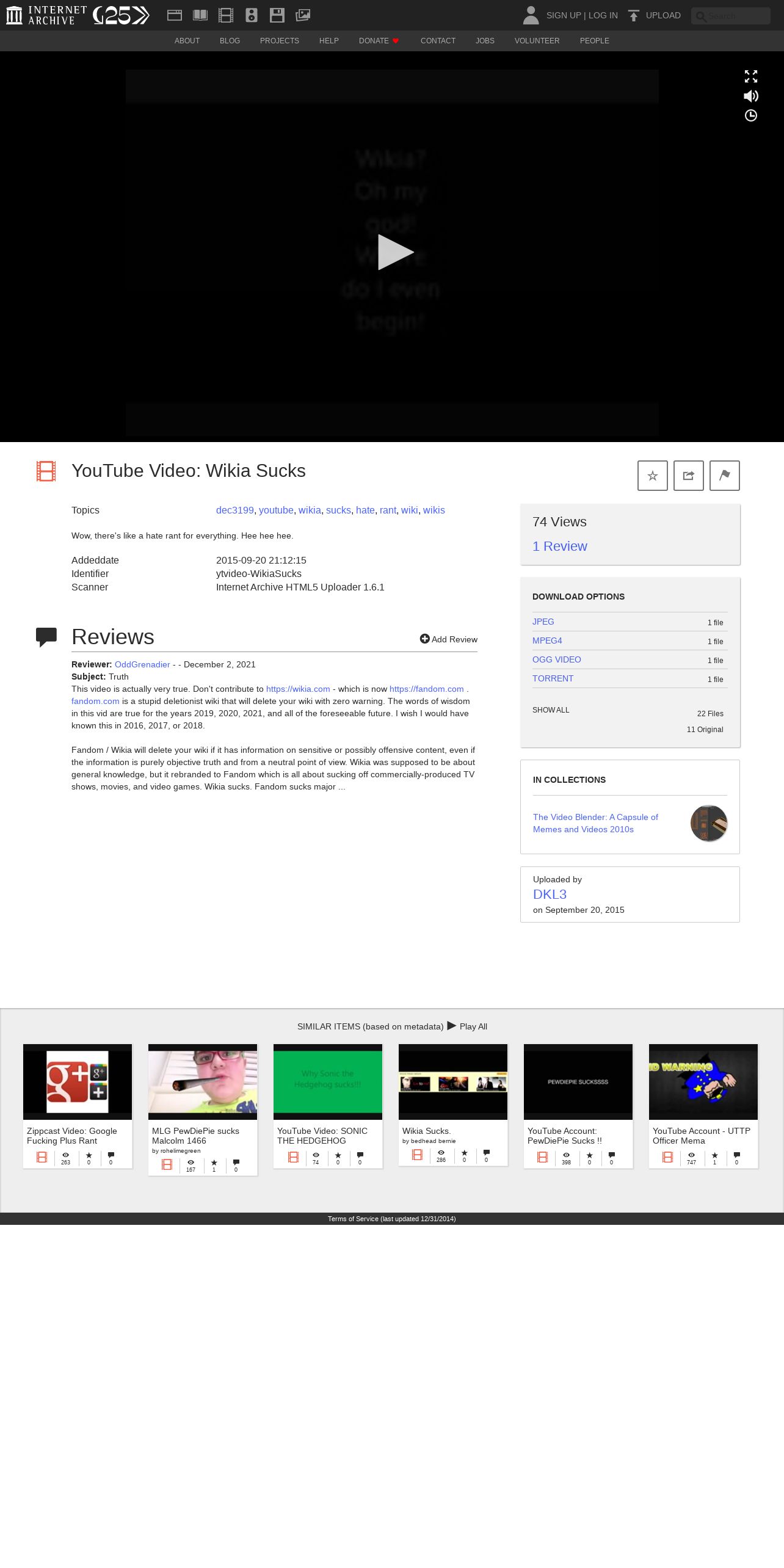Viewport: 784px width, 1568px height.
Task: Open the Images icon in navbar
Action: (x=303, y=15)
